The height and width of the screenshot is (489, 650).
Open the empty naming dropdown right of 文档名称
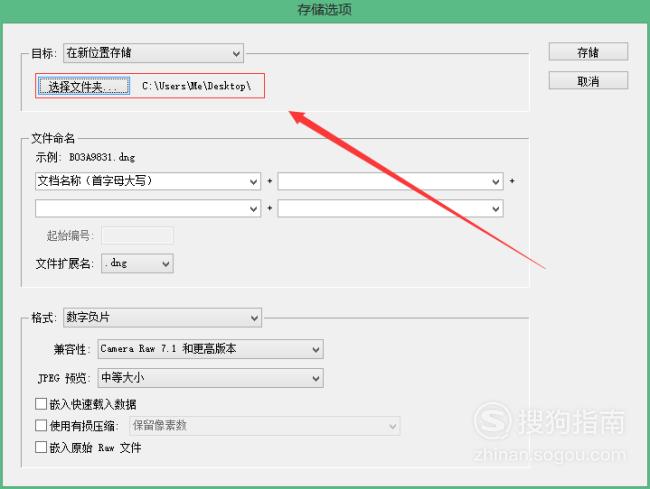coord(390,182)
